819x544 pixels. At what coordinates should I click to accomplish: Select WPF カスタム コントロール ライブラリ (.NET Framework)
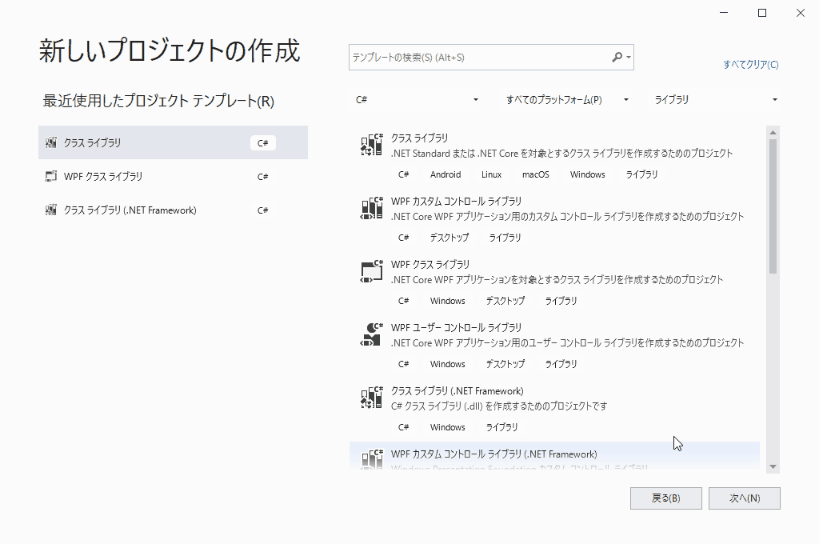pos(554,456)
